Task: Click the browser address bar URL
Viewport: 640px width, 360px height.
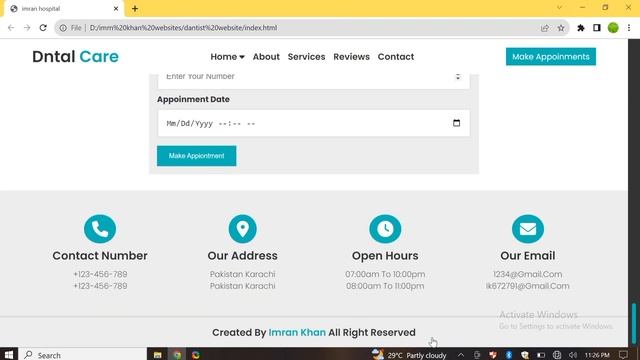Action: point(183,28)
